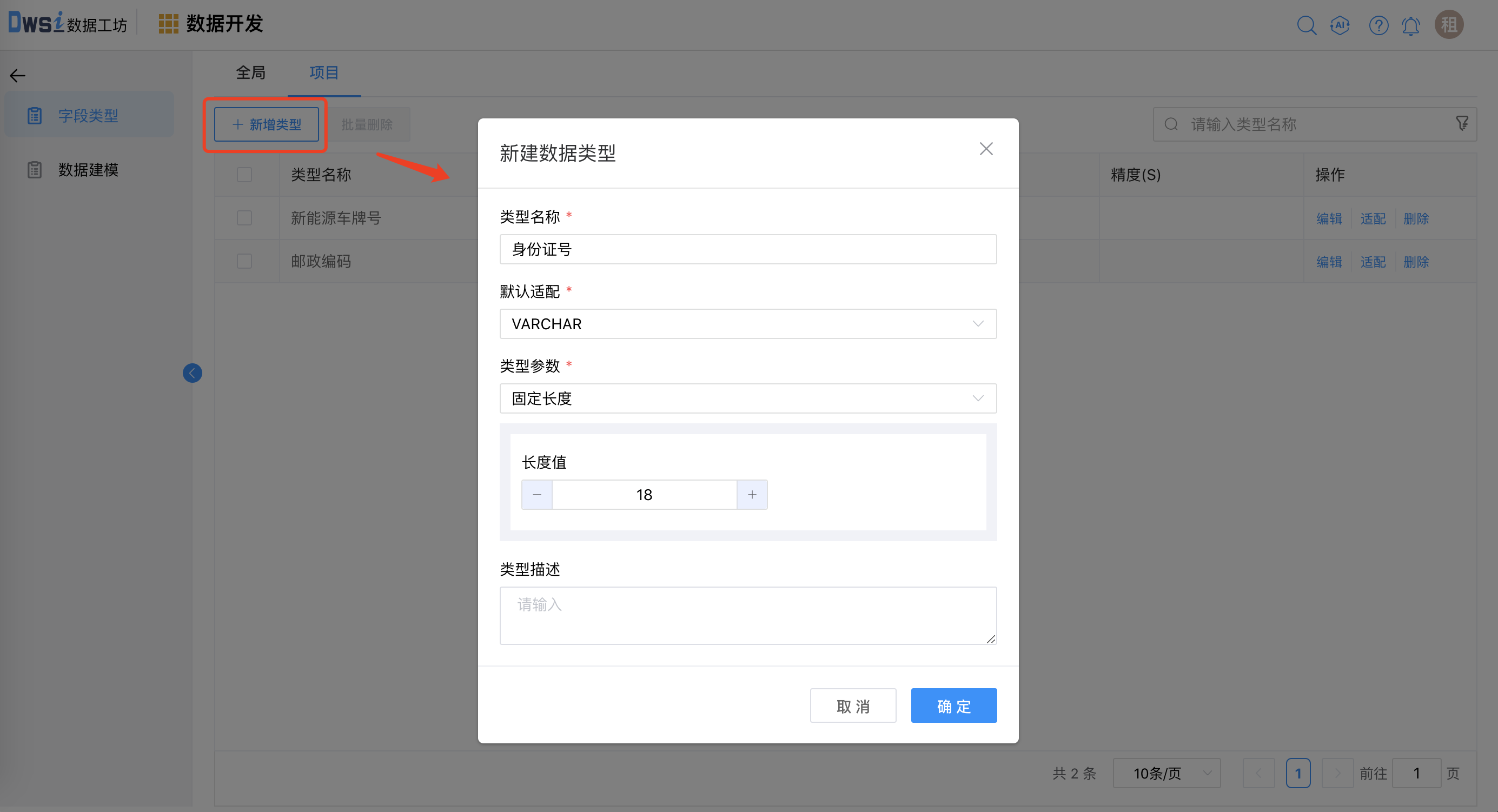Image resolution: width=1498 pixels, height=812 pixels.
Task: Open the AI assistant icon
Action: click(1340, 25)
